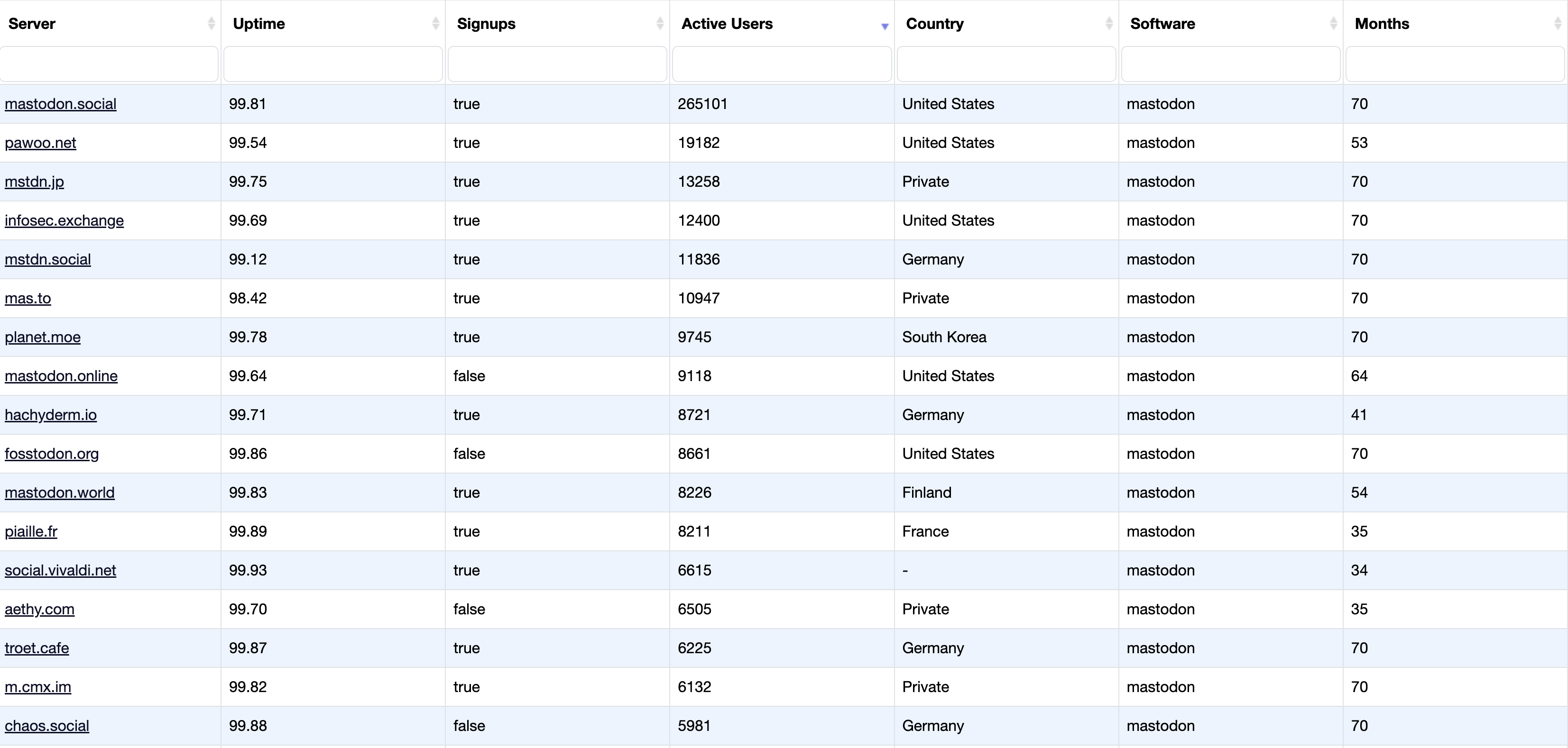
Task: Click the Country column sort arrows
Action: [1108, 24]
